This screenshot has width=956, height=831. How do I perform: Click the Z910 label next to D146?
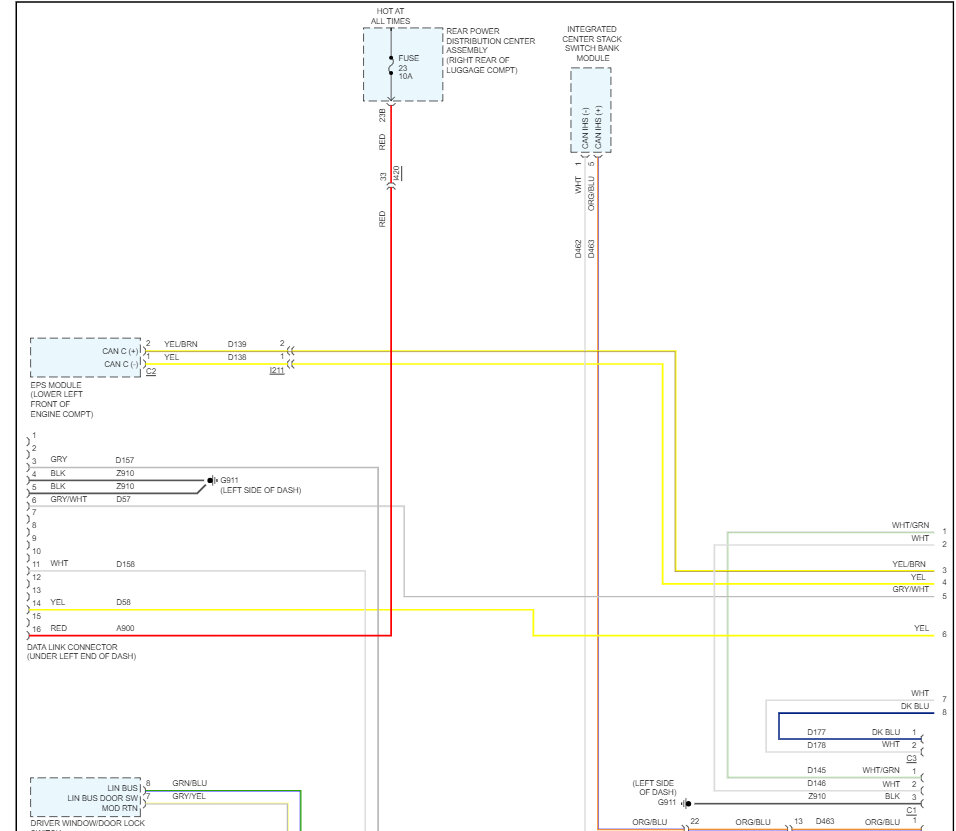pos(816,796)
